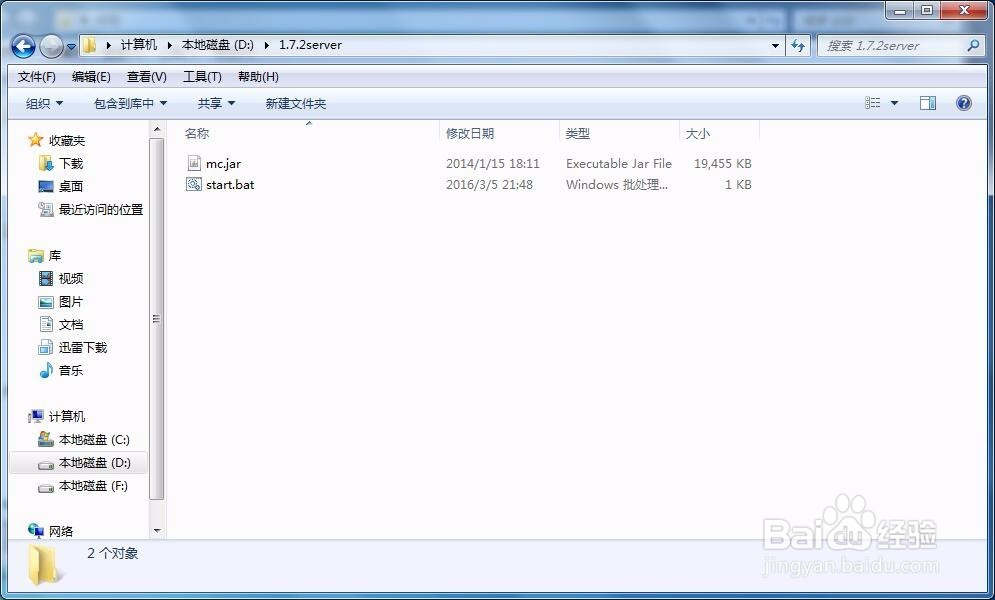Click navigation pane scrollbar up arrow
The width and height of the screenshot is (995, 600).
pyautogui.click(x=157, y=130)
